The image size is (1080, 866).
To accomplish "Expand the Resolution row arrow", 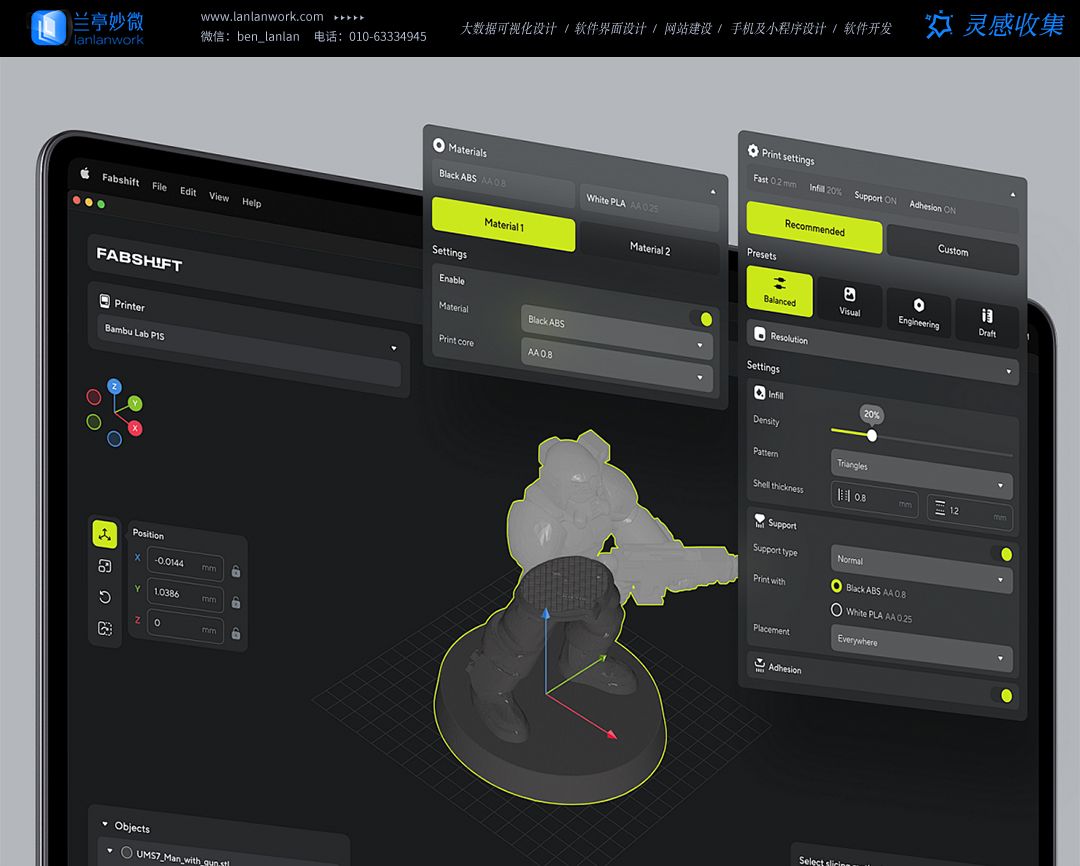I will pos(1008,371).
